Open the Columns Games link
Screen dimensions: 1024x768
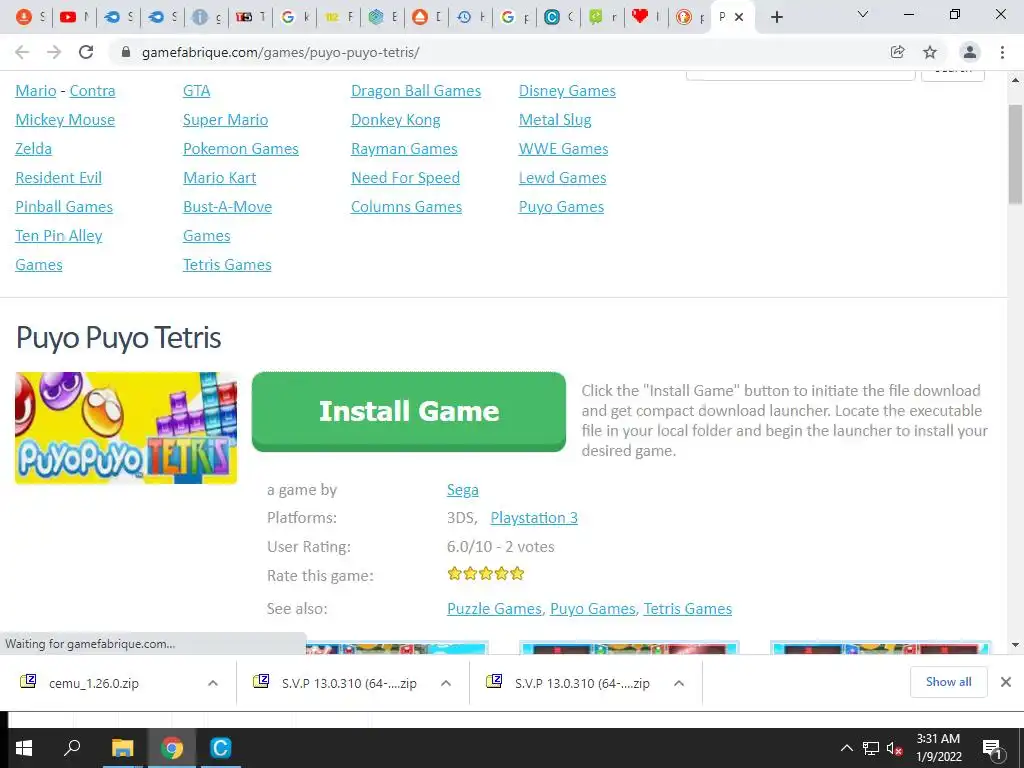406,206
